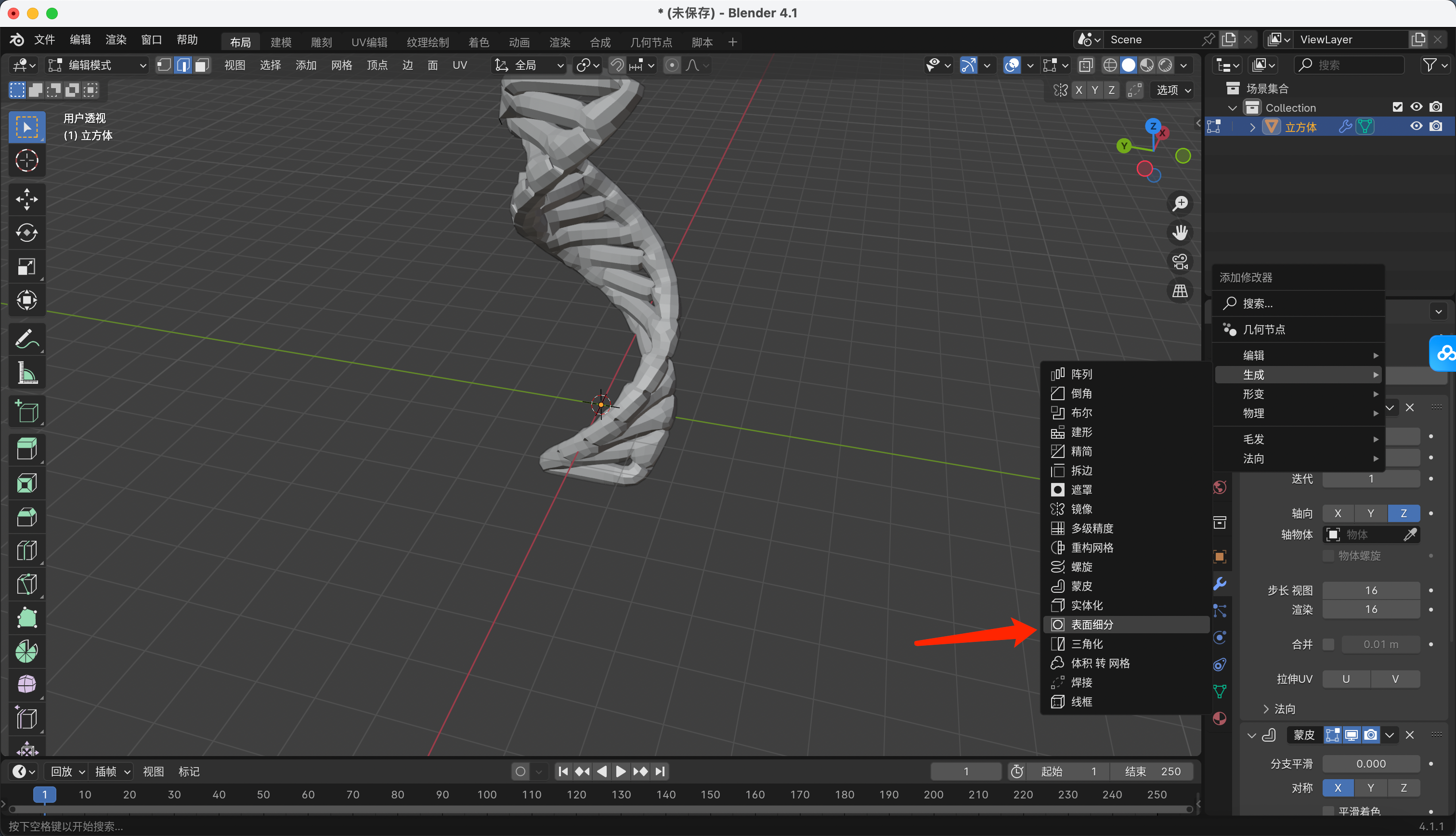Screen dimensions: 1456x836
Task: Select the Measure tool
Action: [x=26, y=373]
